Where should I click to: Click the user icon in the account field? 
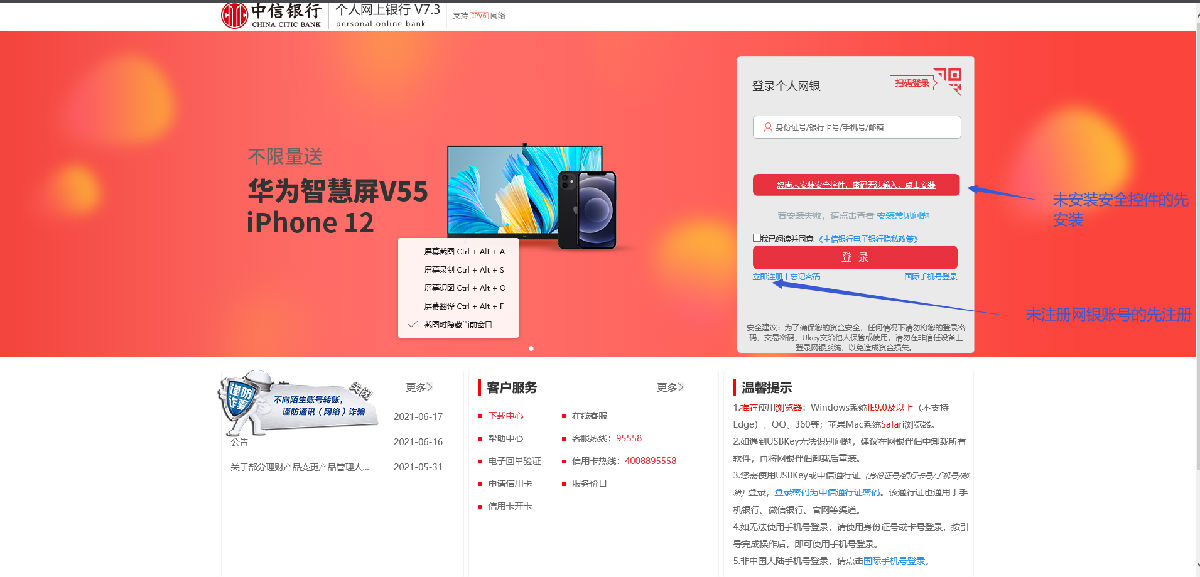click(x=768, y=127)
